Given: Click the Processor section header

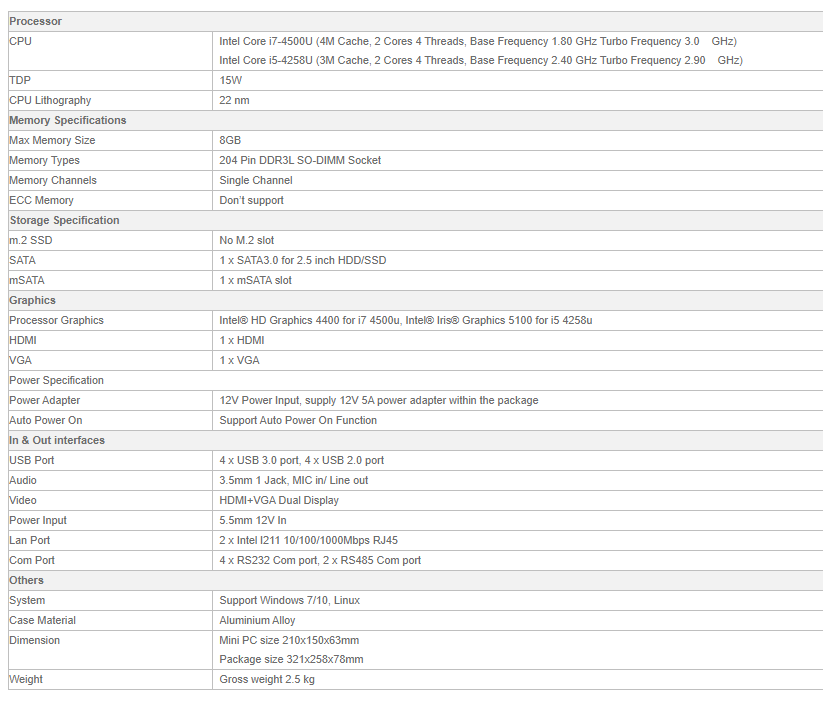Looking at the screenshot, I should coord(35,21).
